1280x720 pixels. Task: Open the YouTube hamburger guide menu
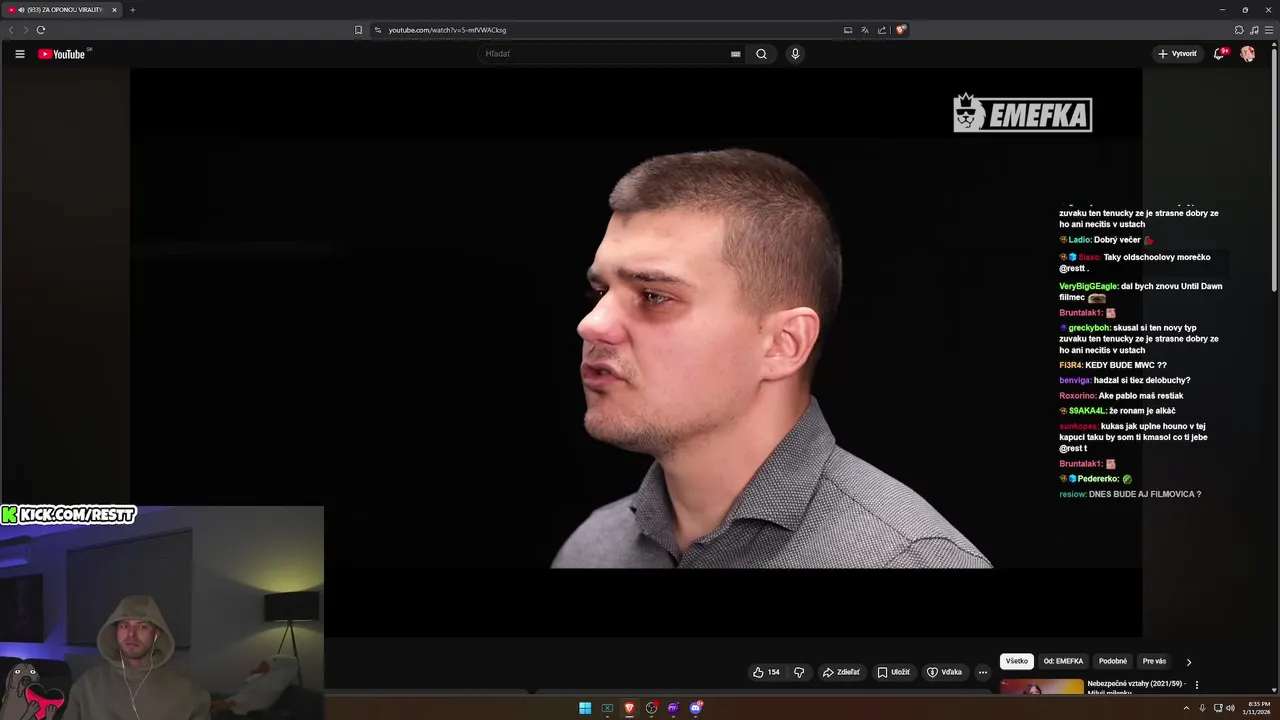click(x=20, y=54)
